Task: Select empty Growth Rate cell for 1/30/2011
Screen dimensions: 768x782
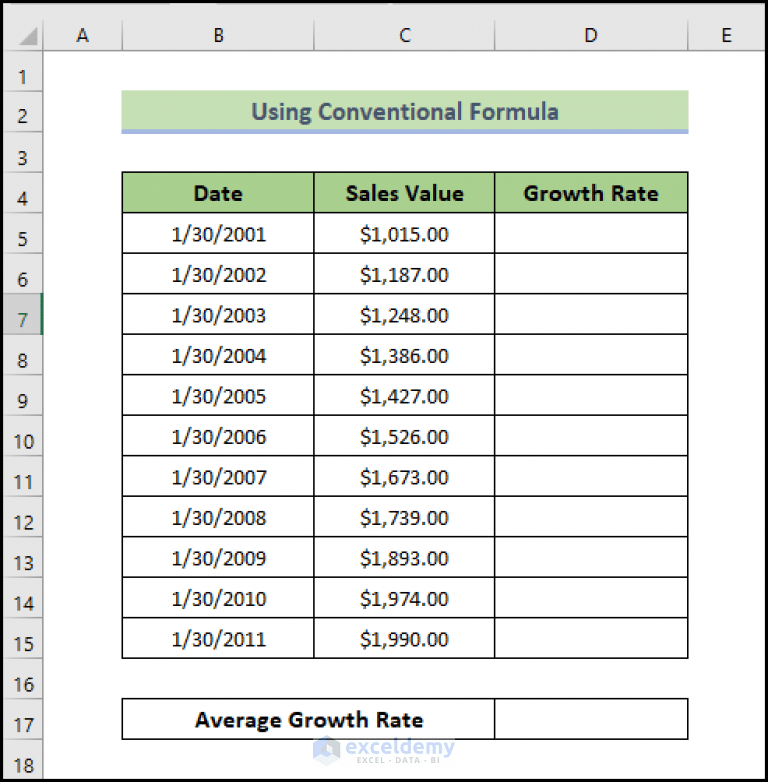Action: pyautogui.click(x=591, y=638)
